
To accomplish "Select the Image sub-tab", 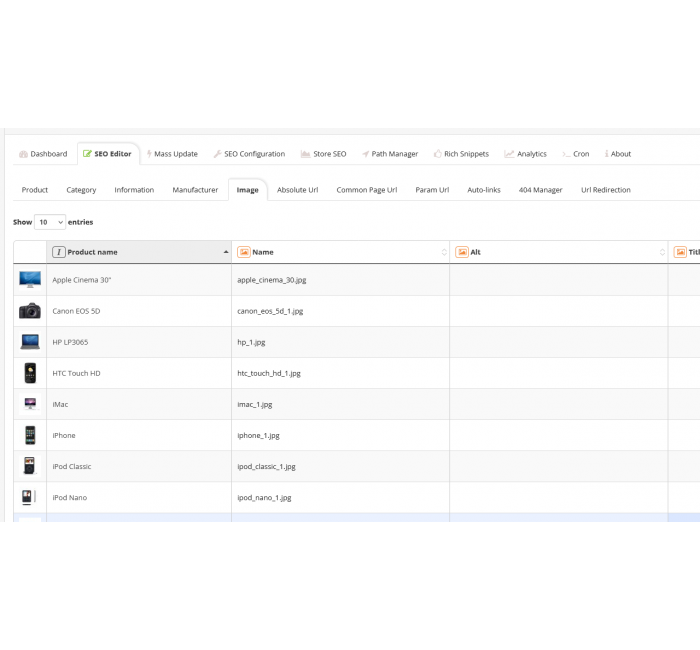I will pyautogui.click(x=248, y=190).
